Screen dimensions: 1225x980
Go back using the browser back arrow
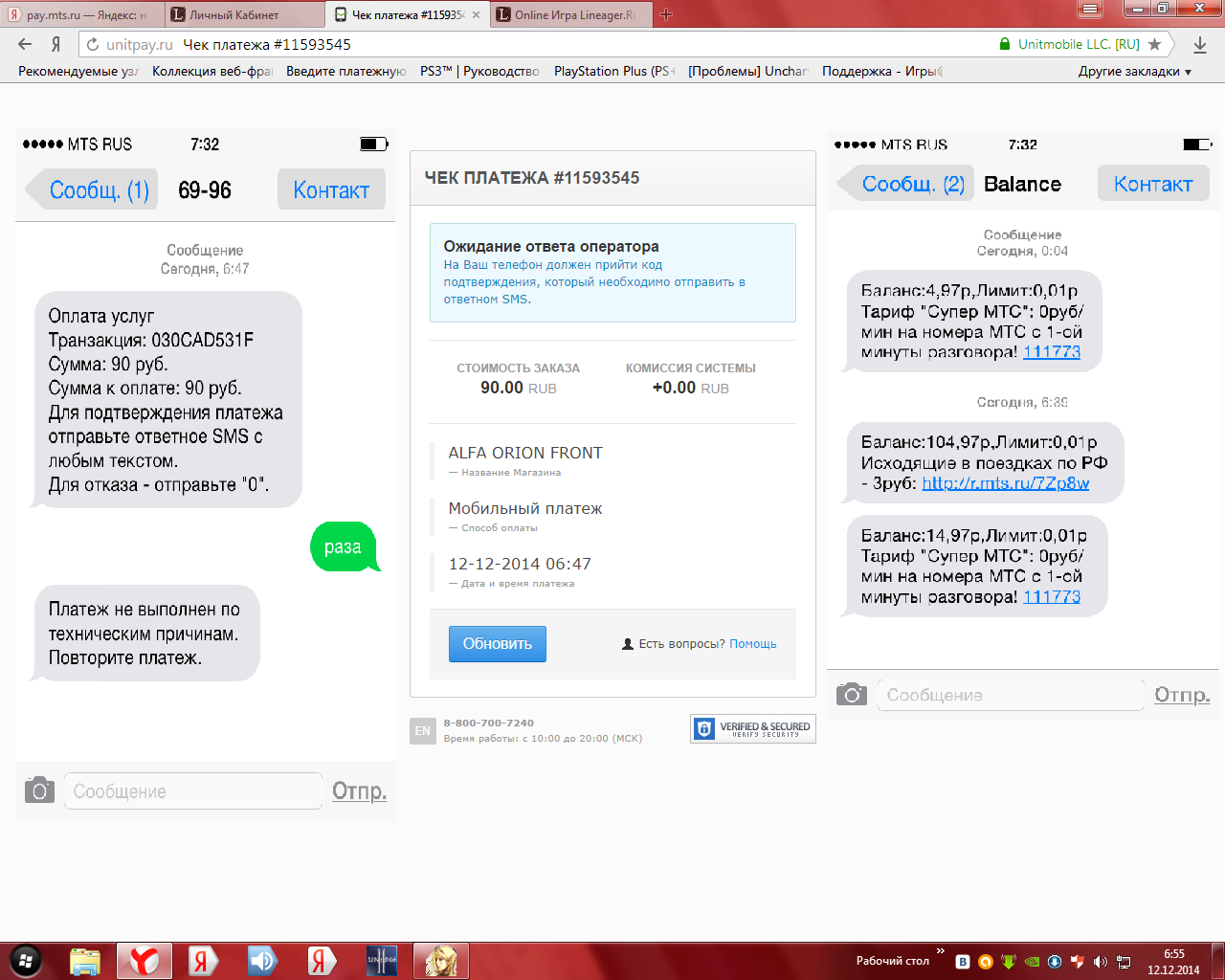(x=25, y=44)
